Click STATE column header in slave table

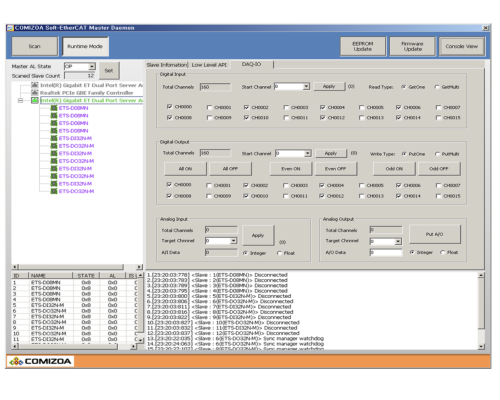pyautogui.click(x=86, y=276)
